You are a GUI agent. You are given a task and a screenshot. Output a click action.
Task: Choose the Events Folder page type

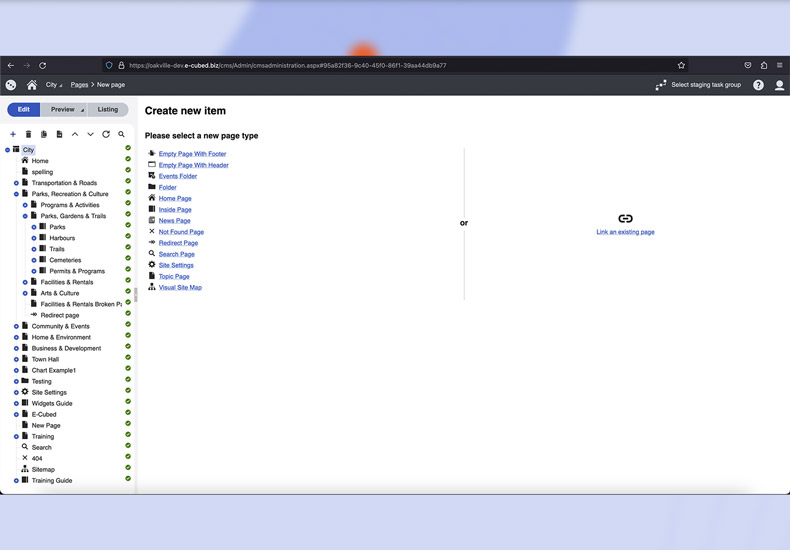point(177,176)
